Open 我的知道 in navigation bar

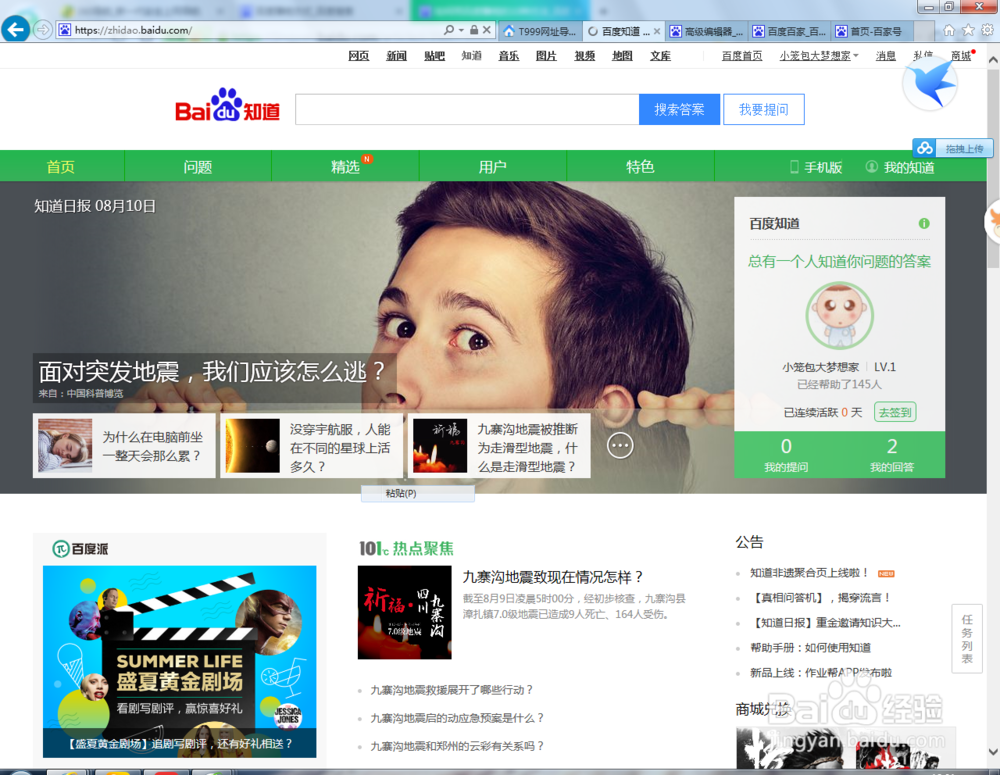pos(900,167)
